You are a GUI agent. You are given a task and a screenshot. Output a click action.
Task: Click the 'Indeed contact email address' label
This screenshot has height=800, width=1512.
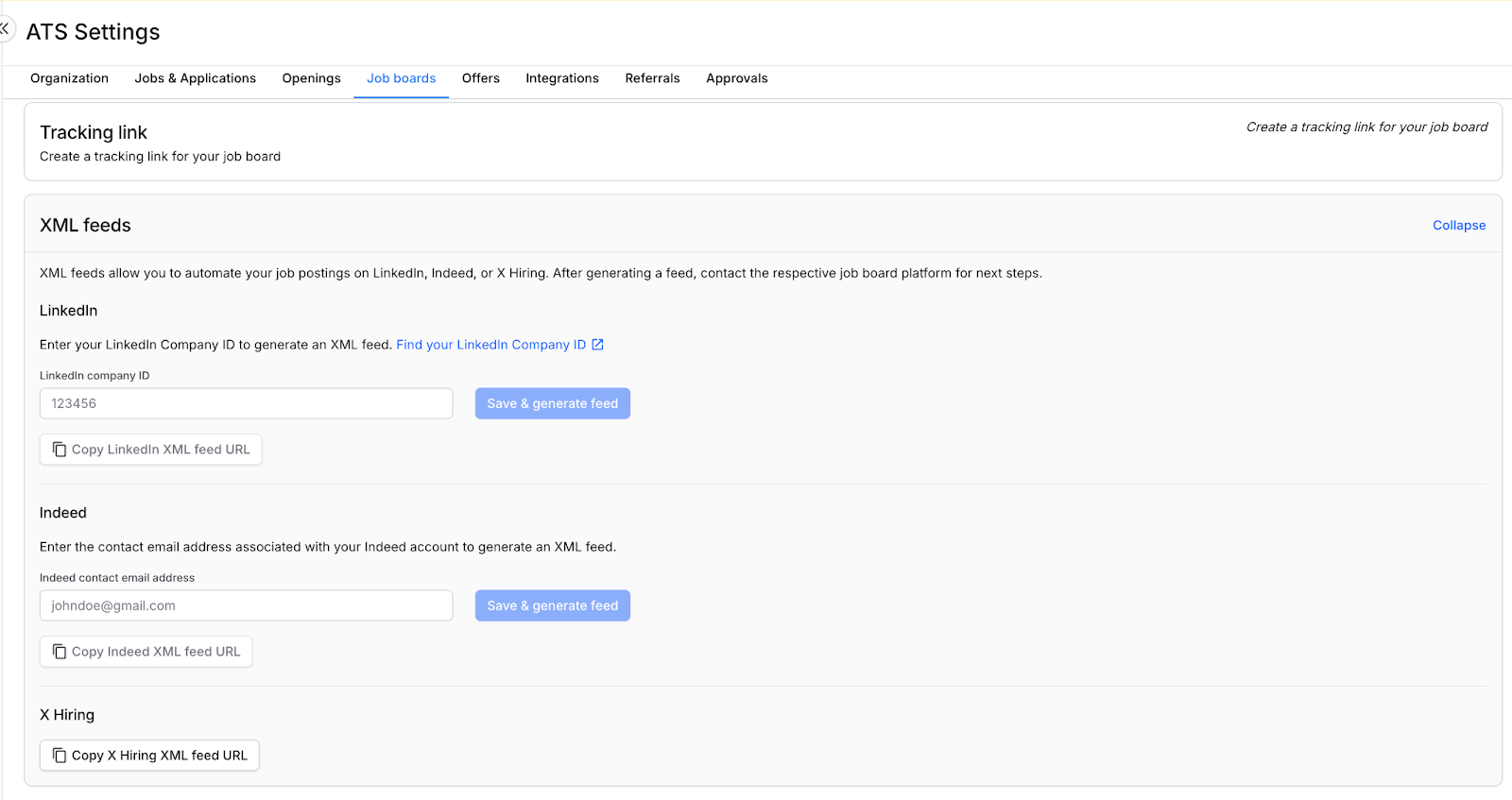(x=117, y=578)
